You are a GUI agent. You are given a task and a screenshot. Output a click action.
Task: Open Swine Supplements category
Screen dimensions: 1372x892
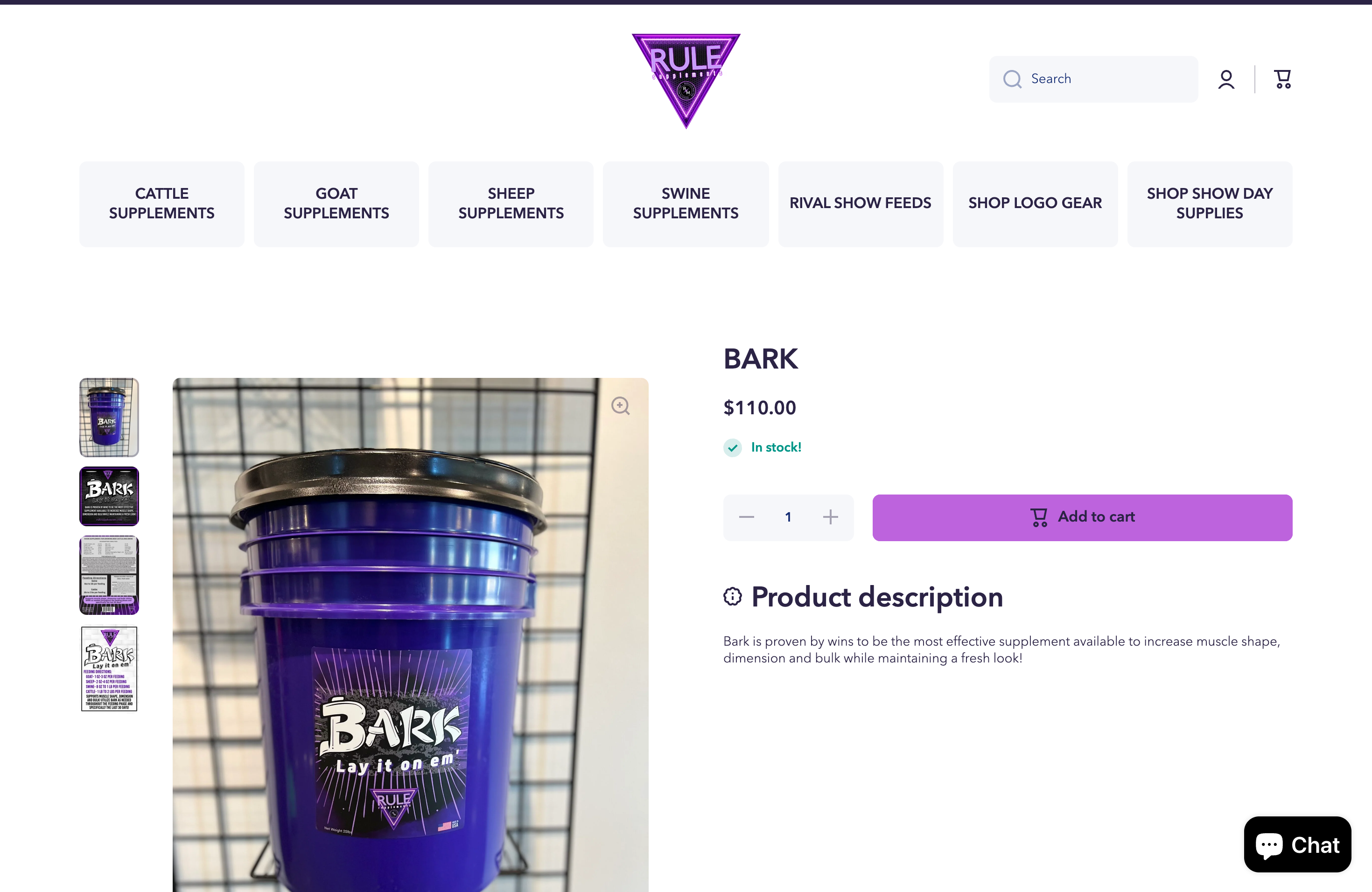[686, 203]
